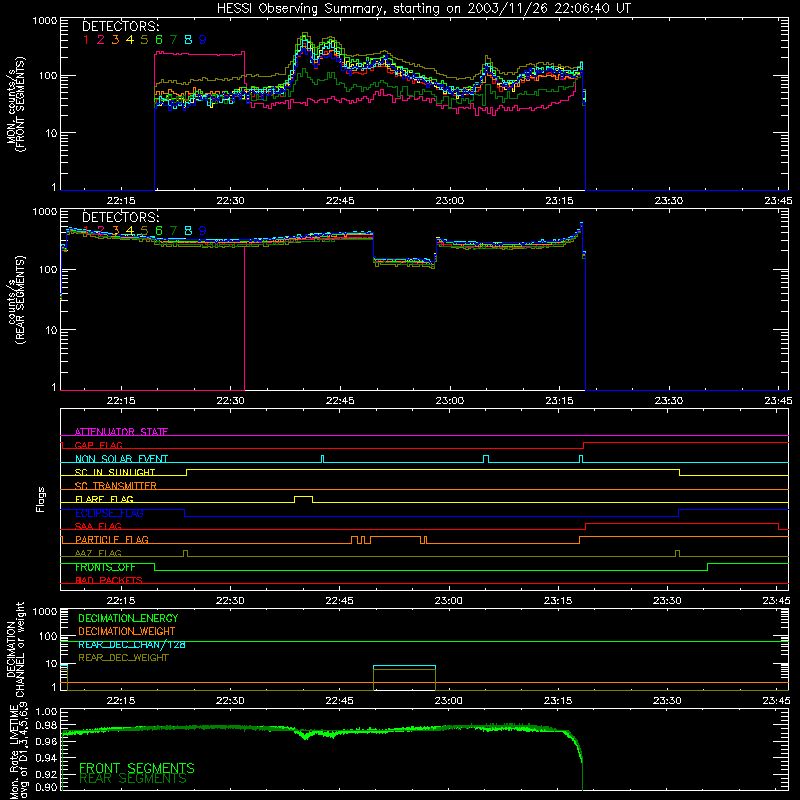Click the SC_TRANSMITTER flag label

pos(116,486)
